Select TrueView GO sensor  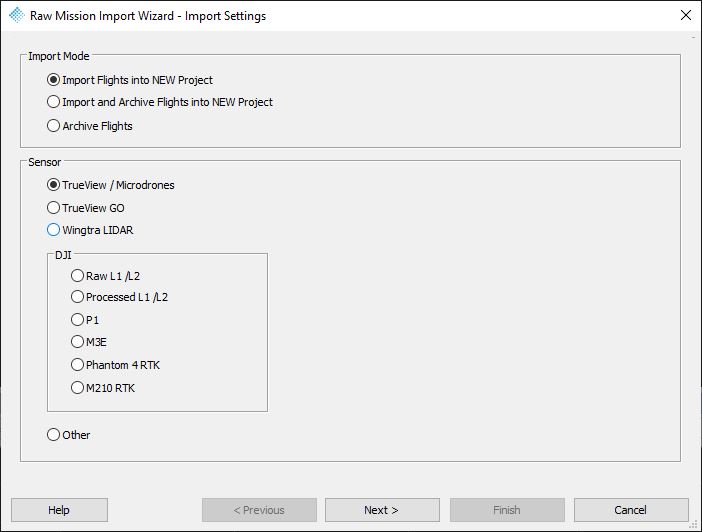(86, 208)
